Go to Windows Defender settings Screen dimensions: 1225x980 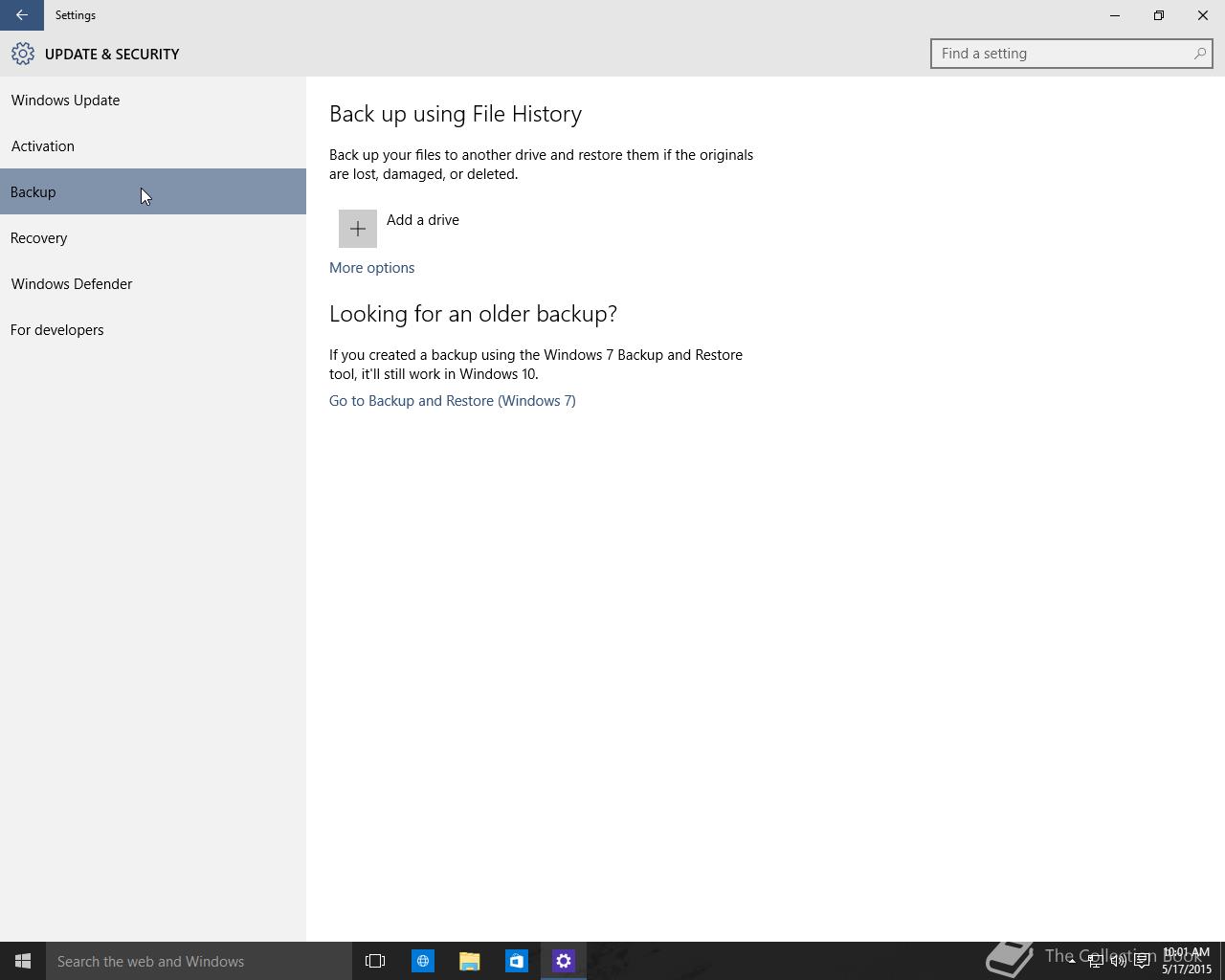pos(153,283)
